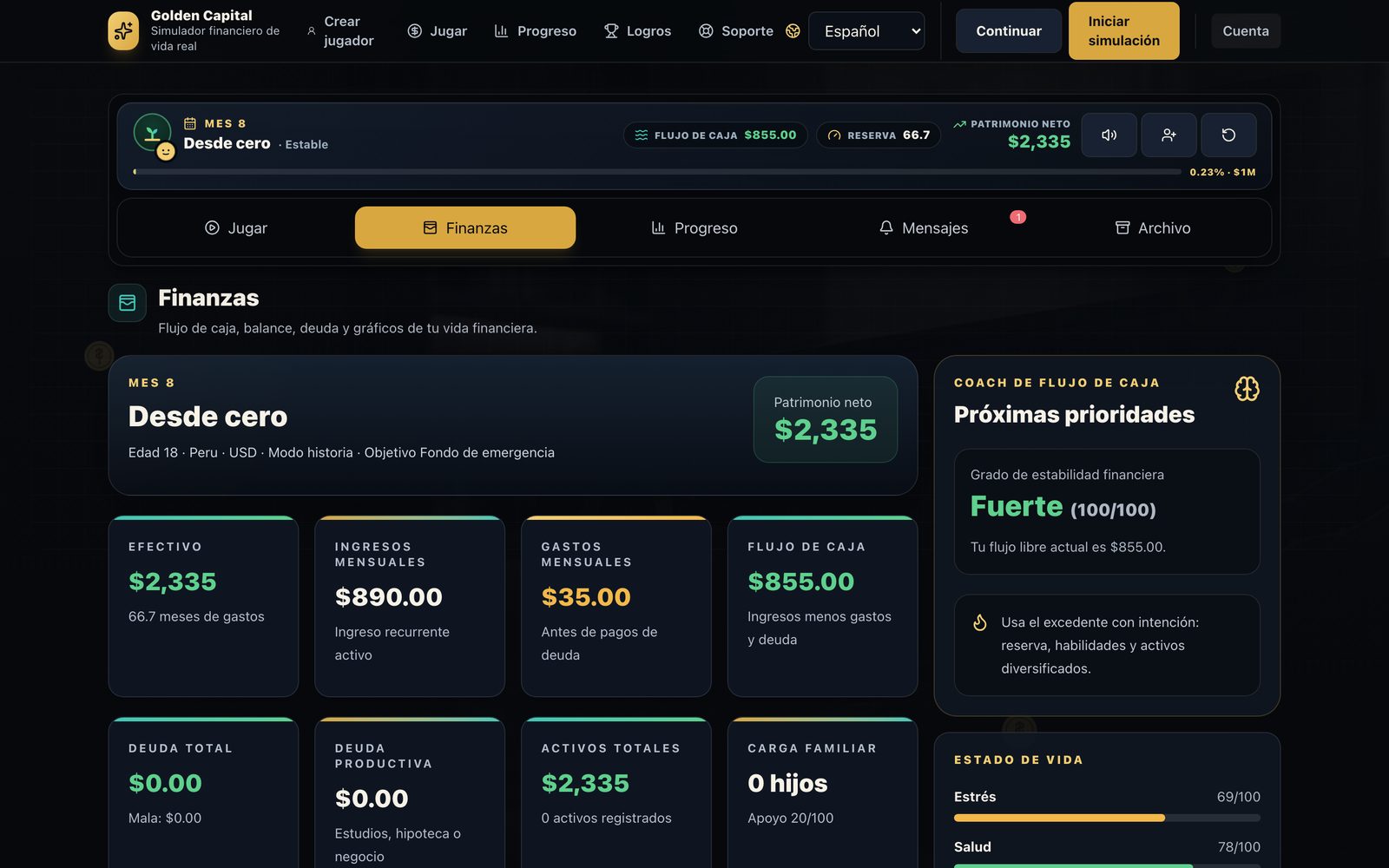Click the red notification badge on Mensajes
Screen dimensions: 1389x868
click(x=1018, y=217)
